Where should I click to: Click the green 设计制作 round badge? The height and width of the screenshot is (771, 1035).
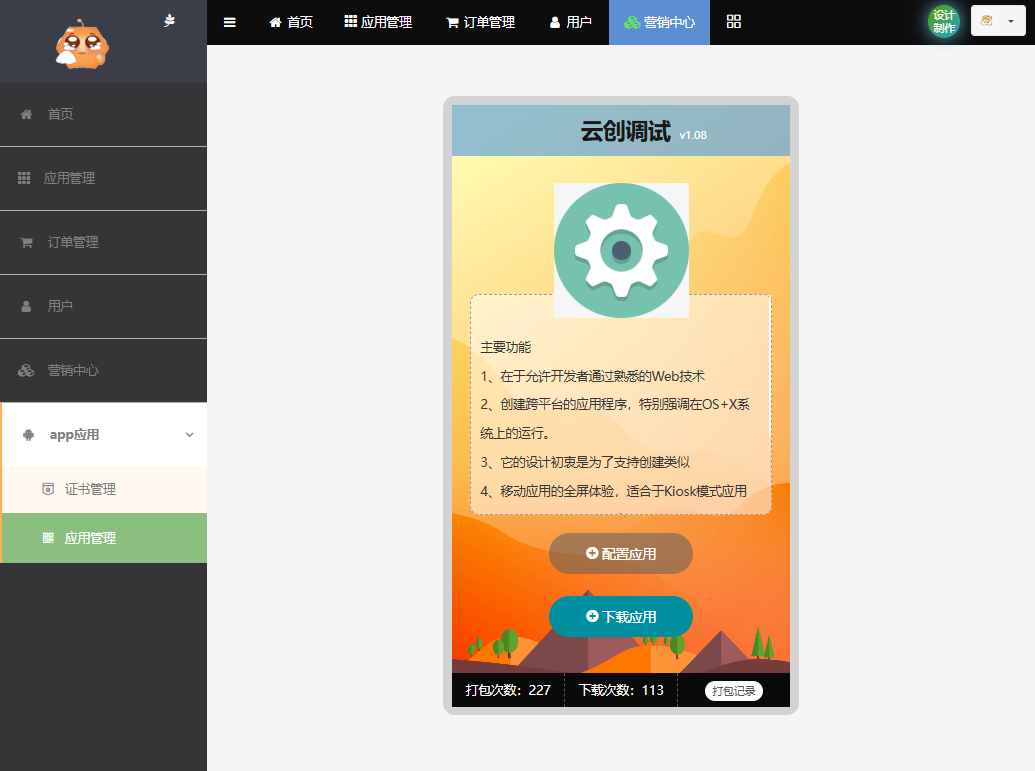pyautogui.click(x=944, y=22)
